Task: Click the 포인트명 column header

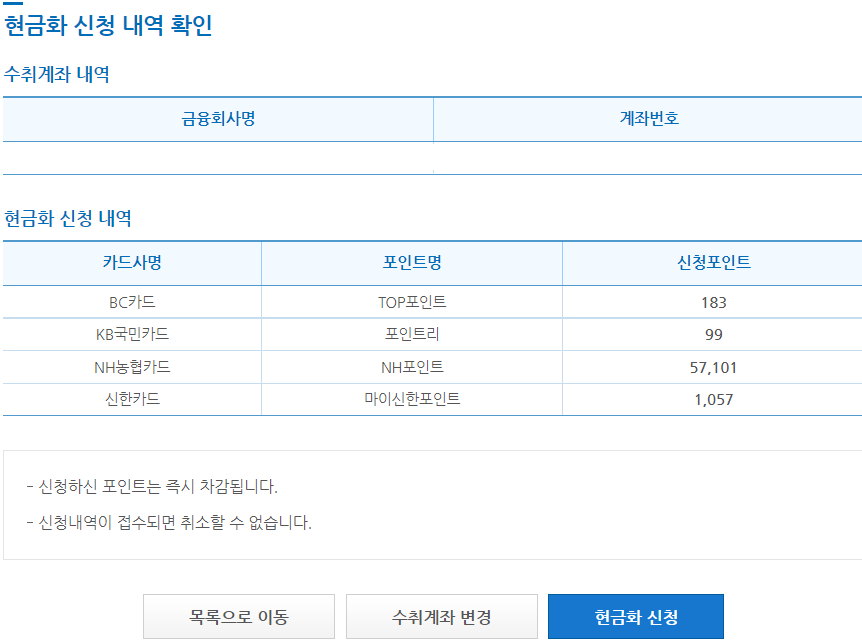Action: click(411, 263)
